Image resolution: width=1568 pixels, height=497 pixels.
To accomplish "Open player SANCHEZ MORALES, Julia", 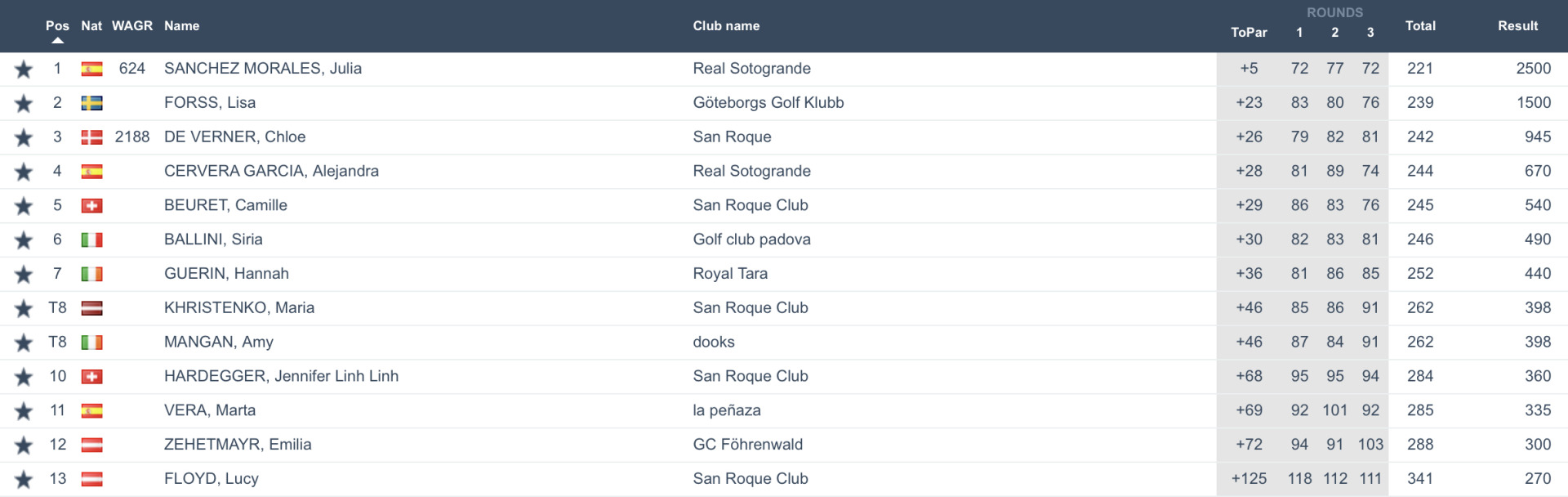I will click(263, 69).
